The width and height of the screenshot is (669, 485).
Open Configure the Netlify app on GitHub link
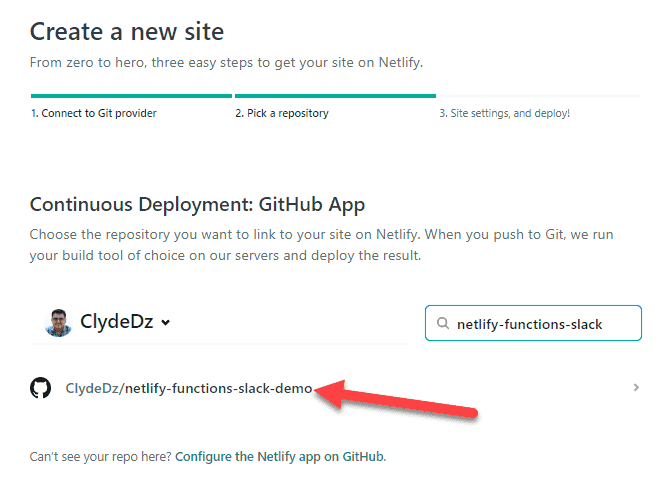(x=279, y=457)
